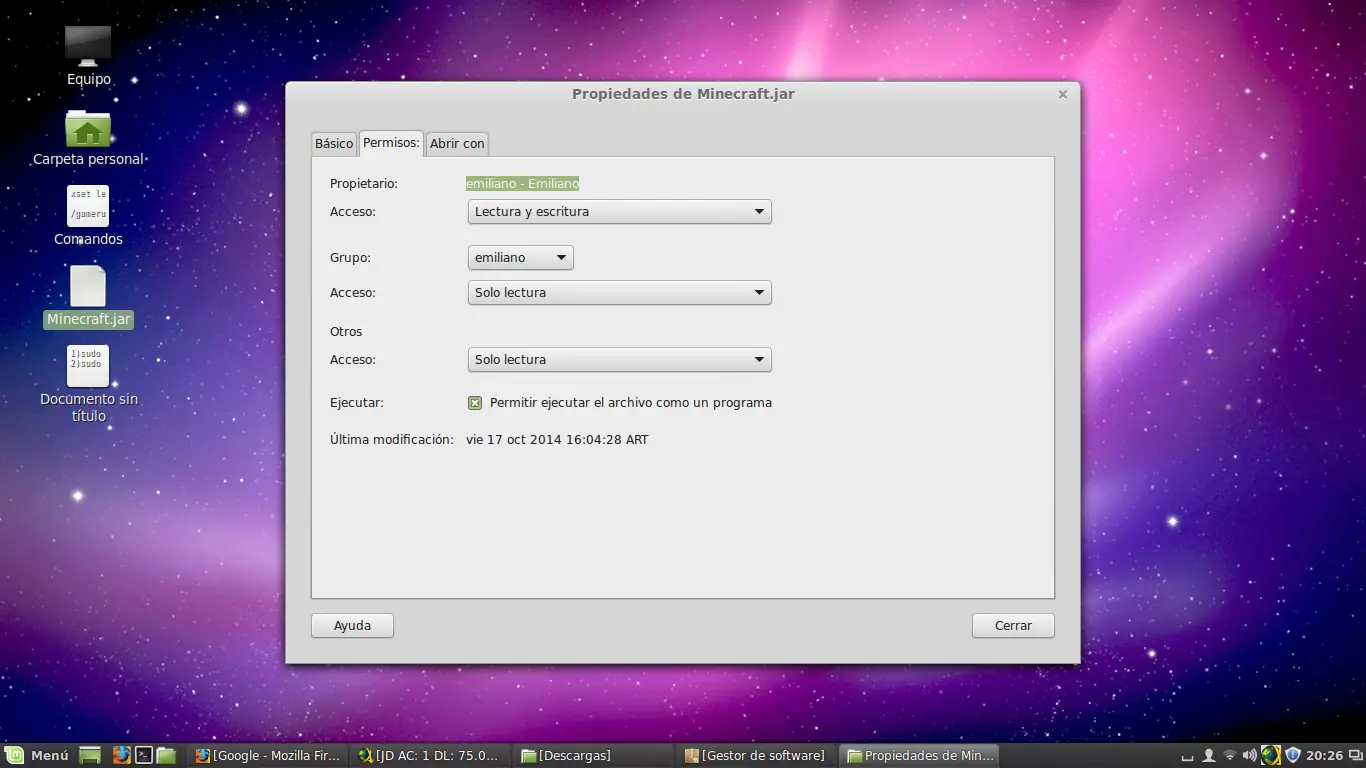Screen dimensions: 1366x768
Task: Click the 'Propiedades de Minecraft.jar' title bar
Action: coord(683,94)
